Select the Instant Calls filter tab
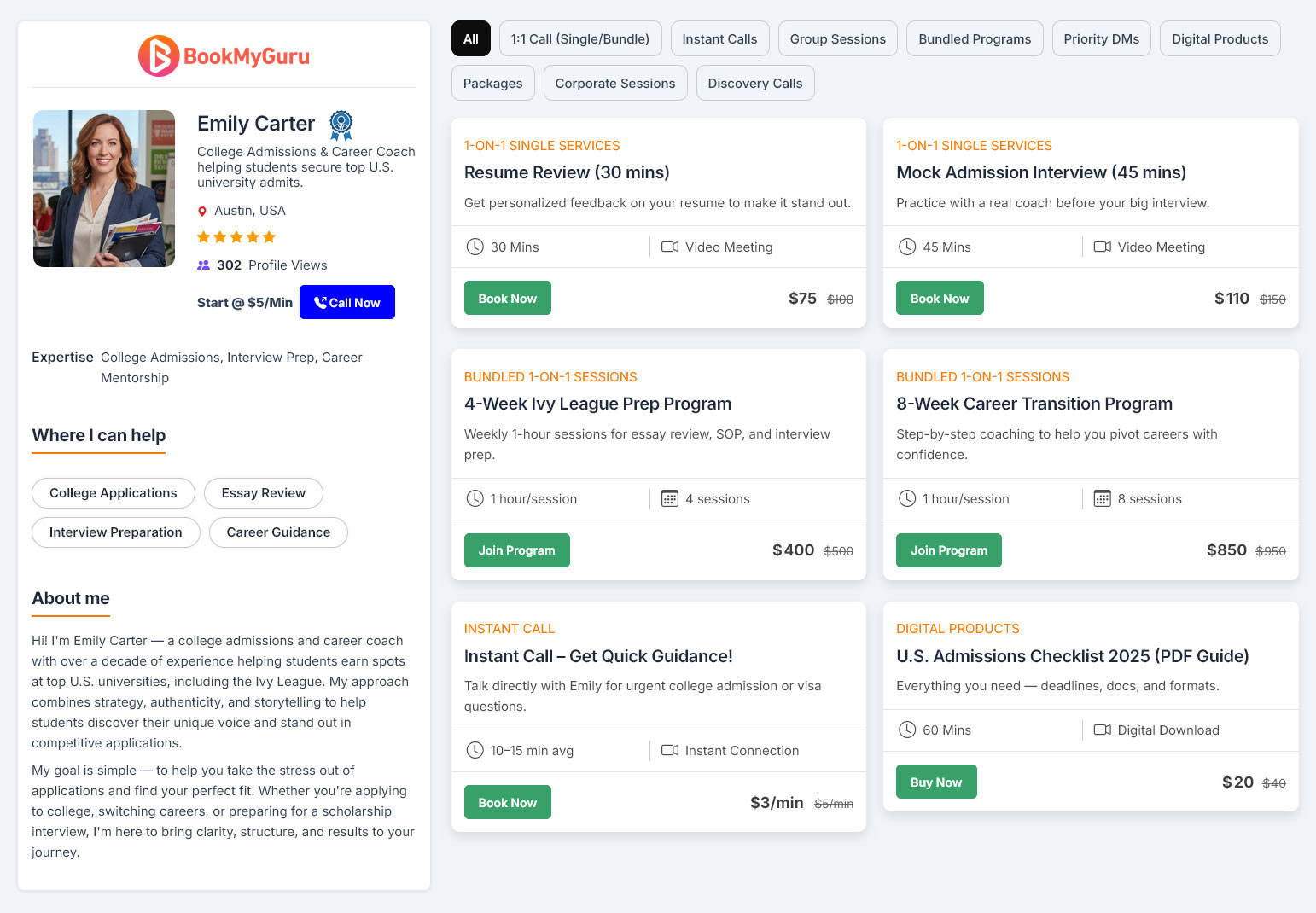1316x913 pixels. (x=719, y=39)
